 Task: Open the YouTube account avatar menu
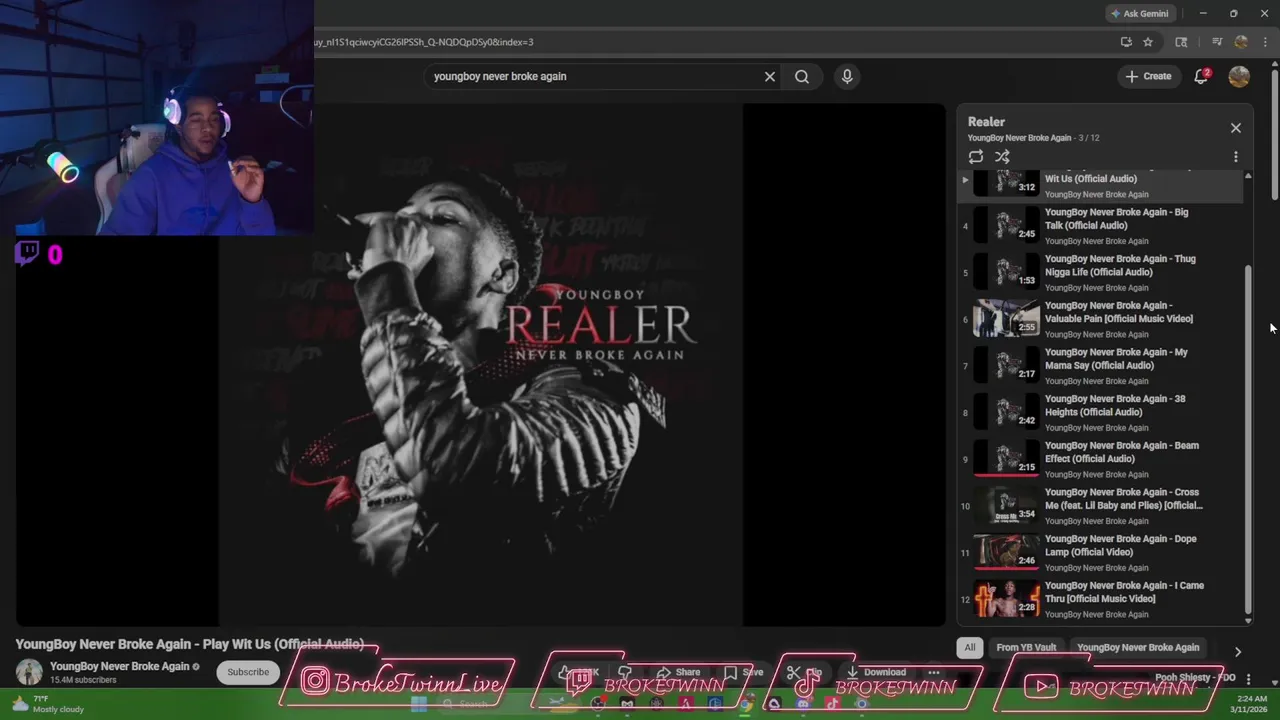1239,76
